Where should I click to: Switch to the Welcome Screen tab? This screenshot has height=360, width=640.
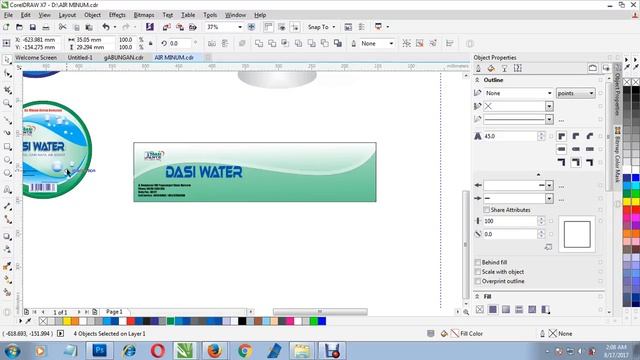pos(36,58)
